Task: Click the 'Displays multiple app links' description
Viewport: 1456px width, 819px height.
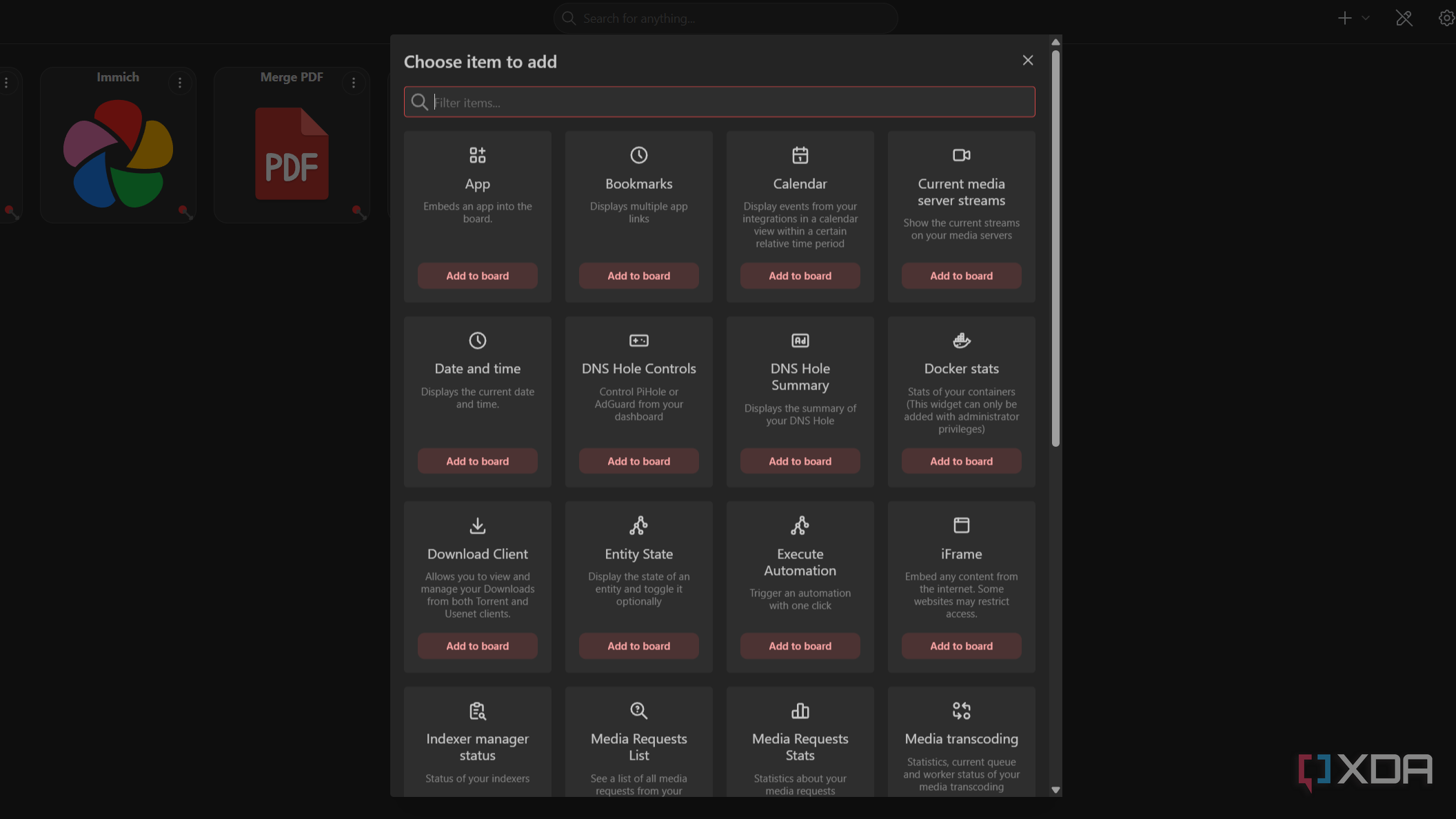Action: [638, 212]
